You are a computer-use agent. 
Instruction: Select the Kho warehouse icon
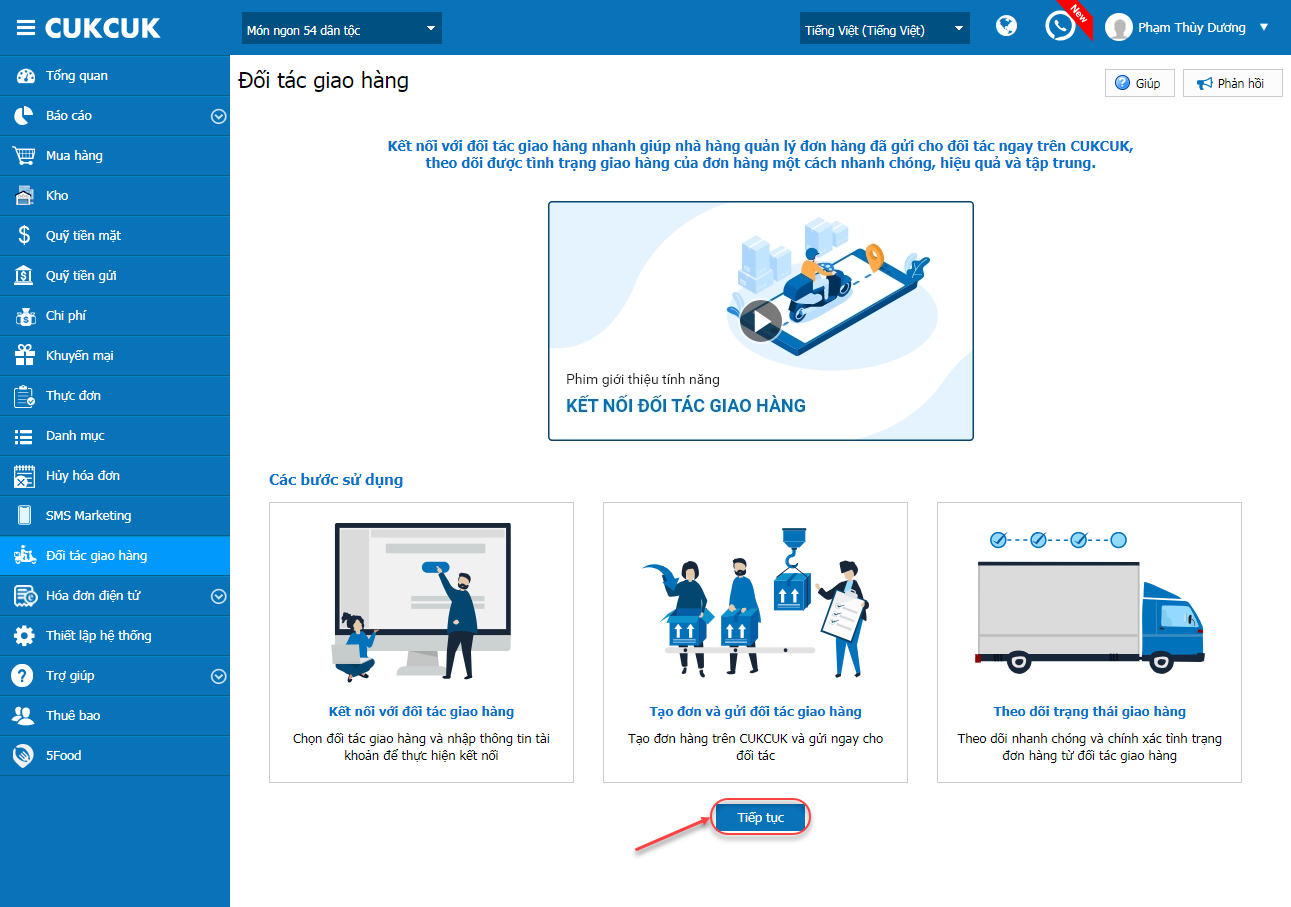pos(24,195)
